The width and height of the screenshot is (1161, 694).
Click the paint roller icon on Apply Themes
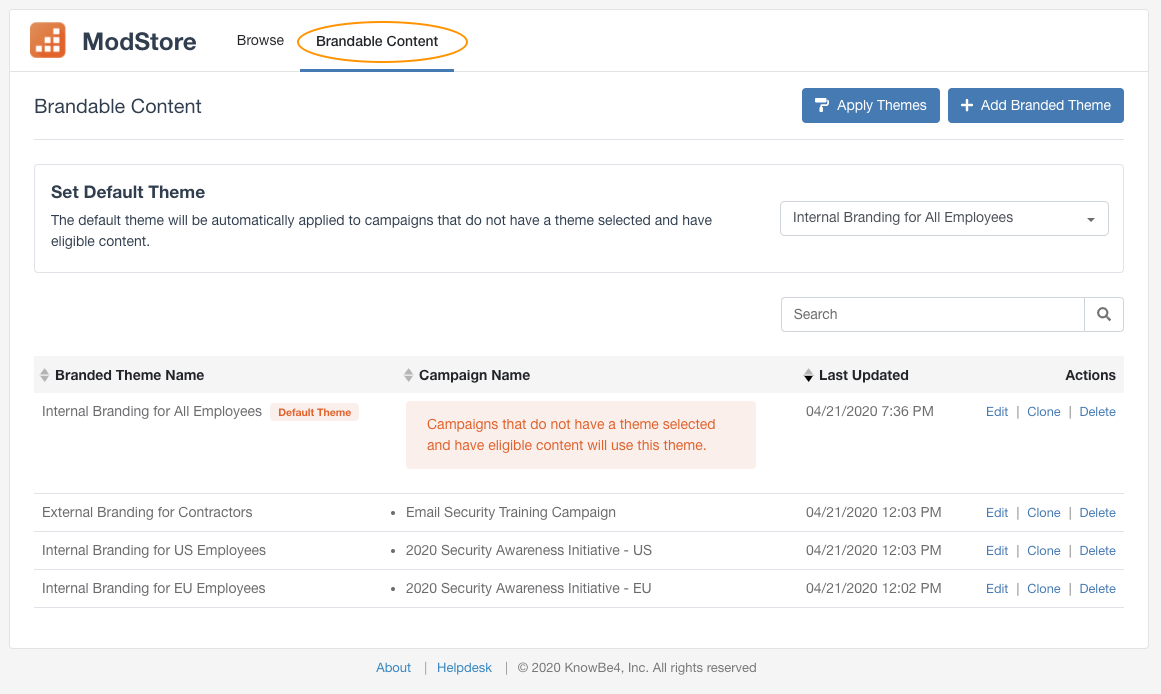(x=822, y=104)
